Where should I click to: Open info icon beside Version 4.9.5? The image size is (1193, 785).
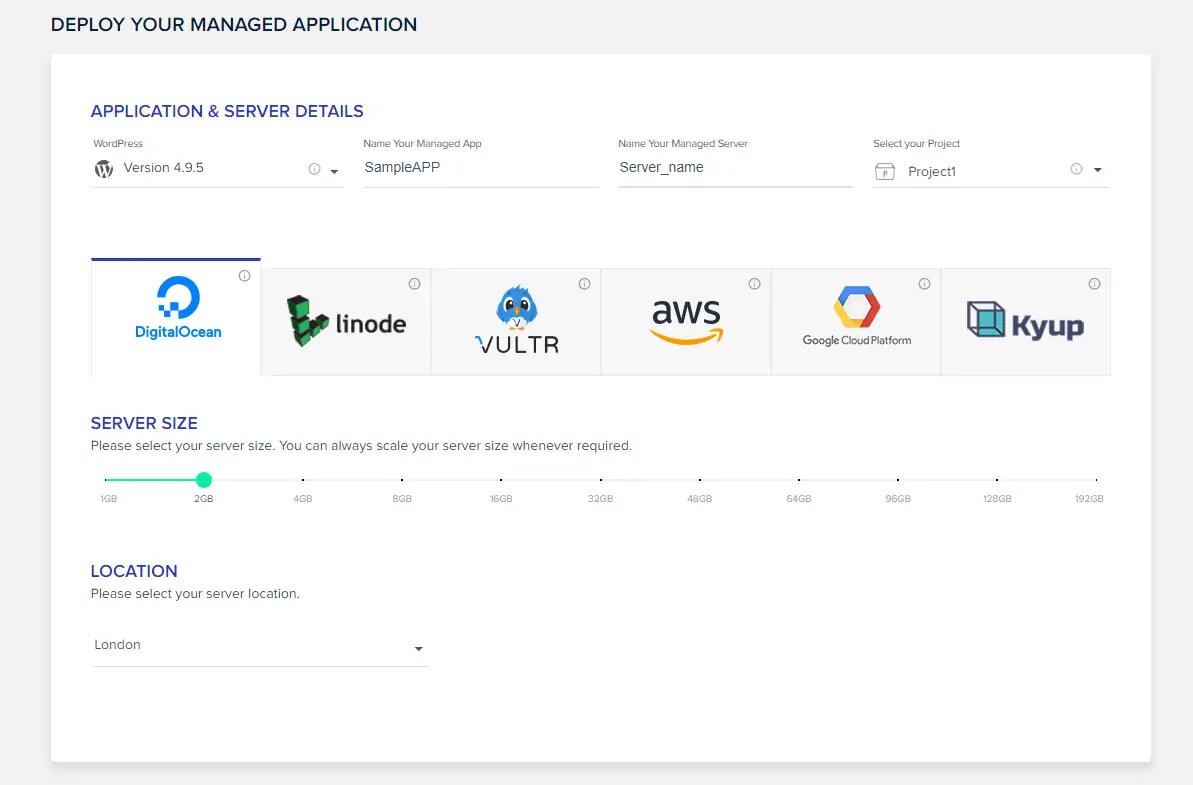click(x=314, y=169)
